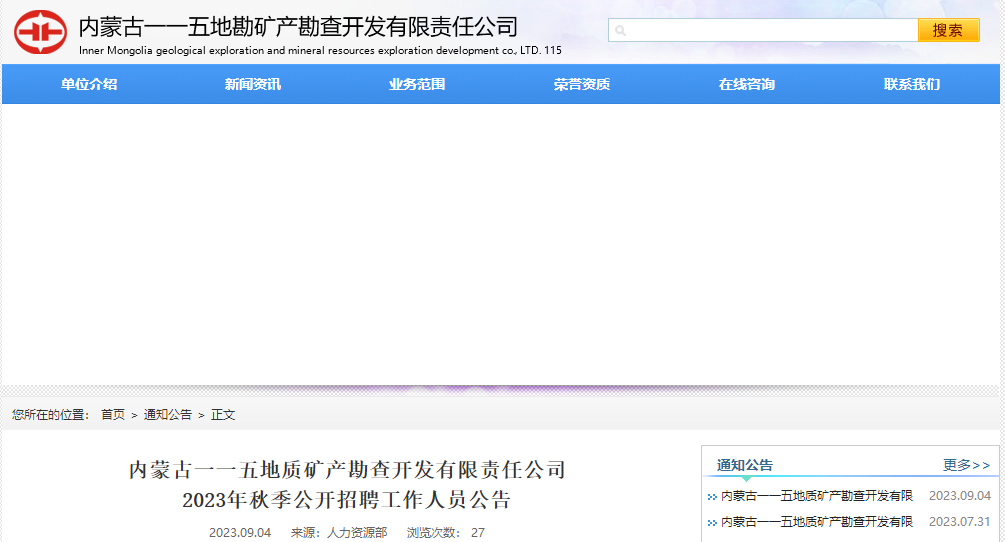Click the article title 2023年秋季公开招聘工作人员公告
The image size is (1005, 542).
tap(347, 500)
